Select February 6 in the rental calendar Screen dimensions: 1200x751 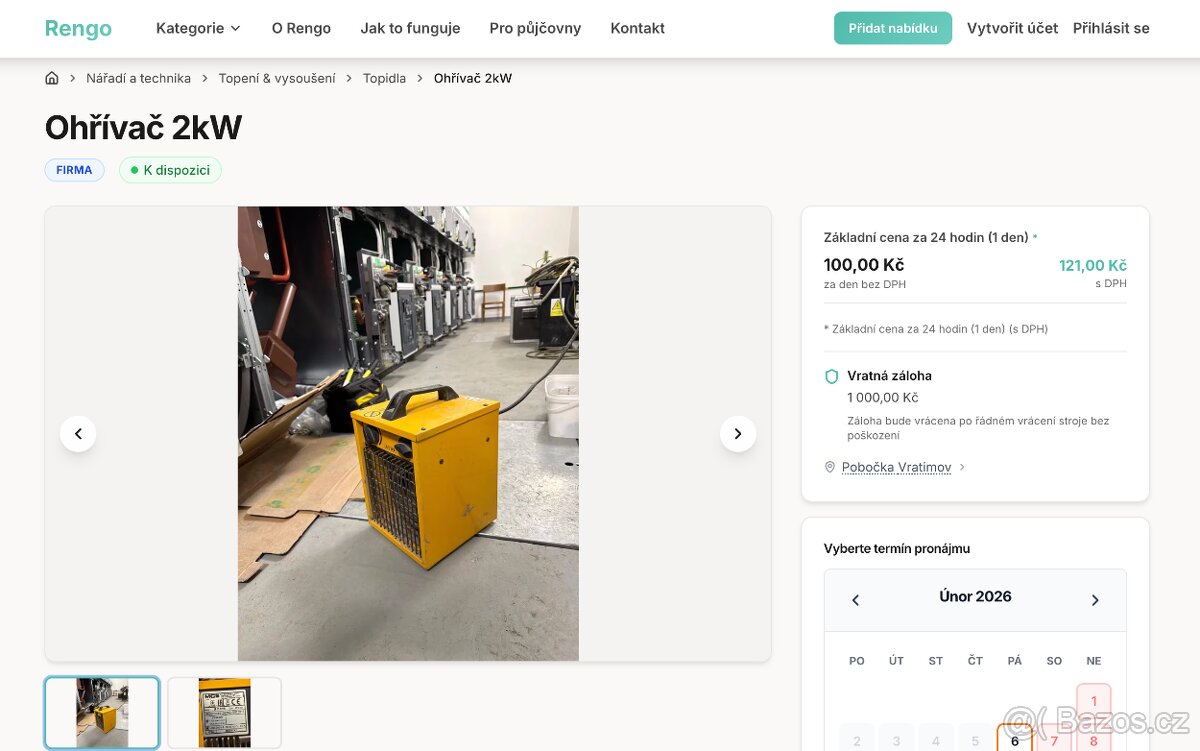[1014, 742]
